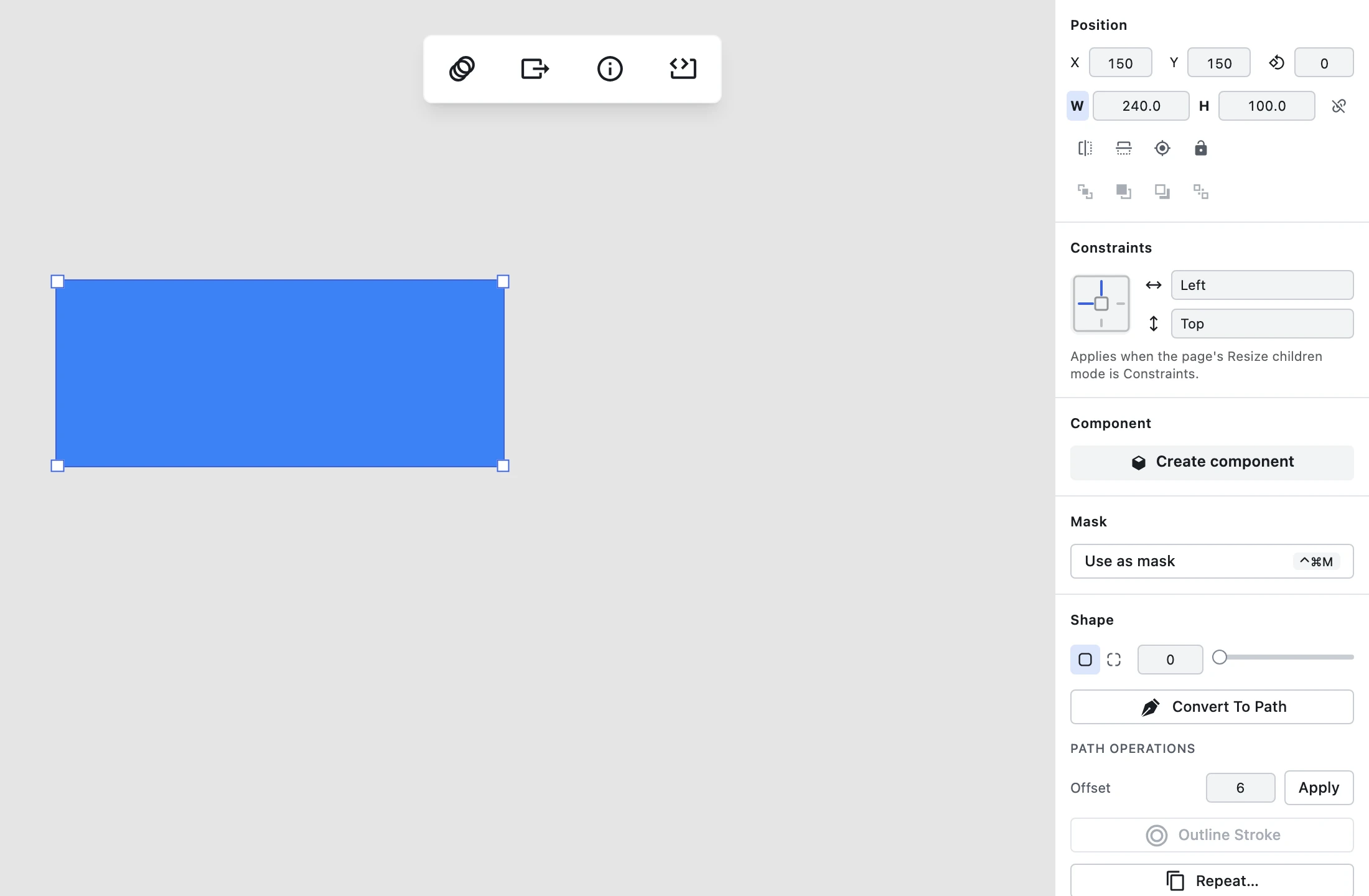This screenshot has width=1369, height=896.
Task: Select uniform corner radius mode
Action: point(1085,660)
